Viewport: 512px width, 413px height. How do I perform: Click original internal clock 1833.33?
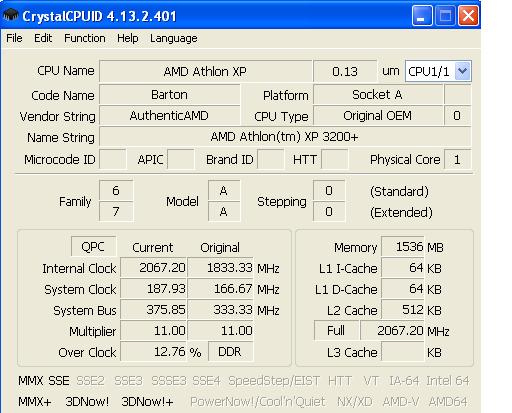tap(220, 267)
